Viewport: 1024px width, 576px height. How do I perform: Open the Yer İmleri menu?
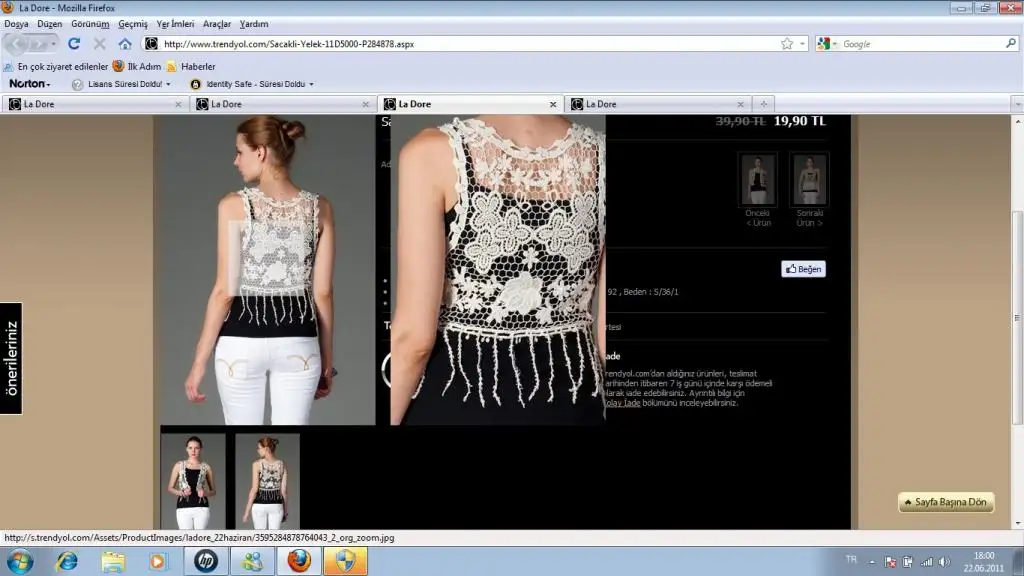(x=175, y=23)
